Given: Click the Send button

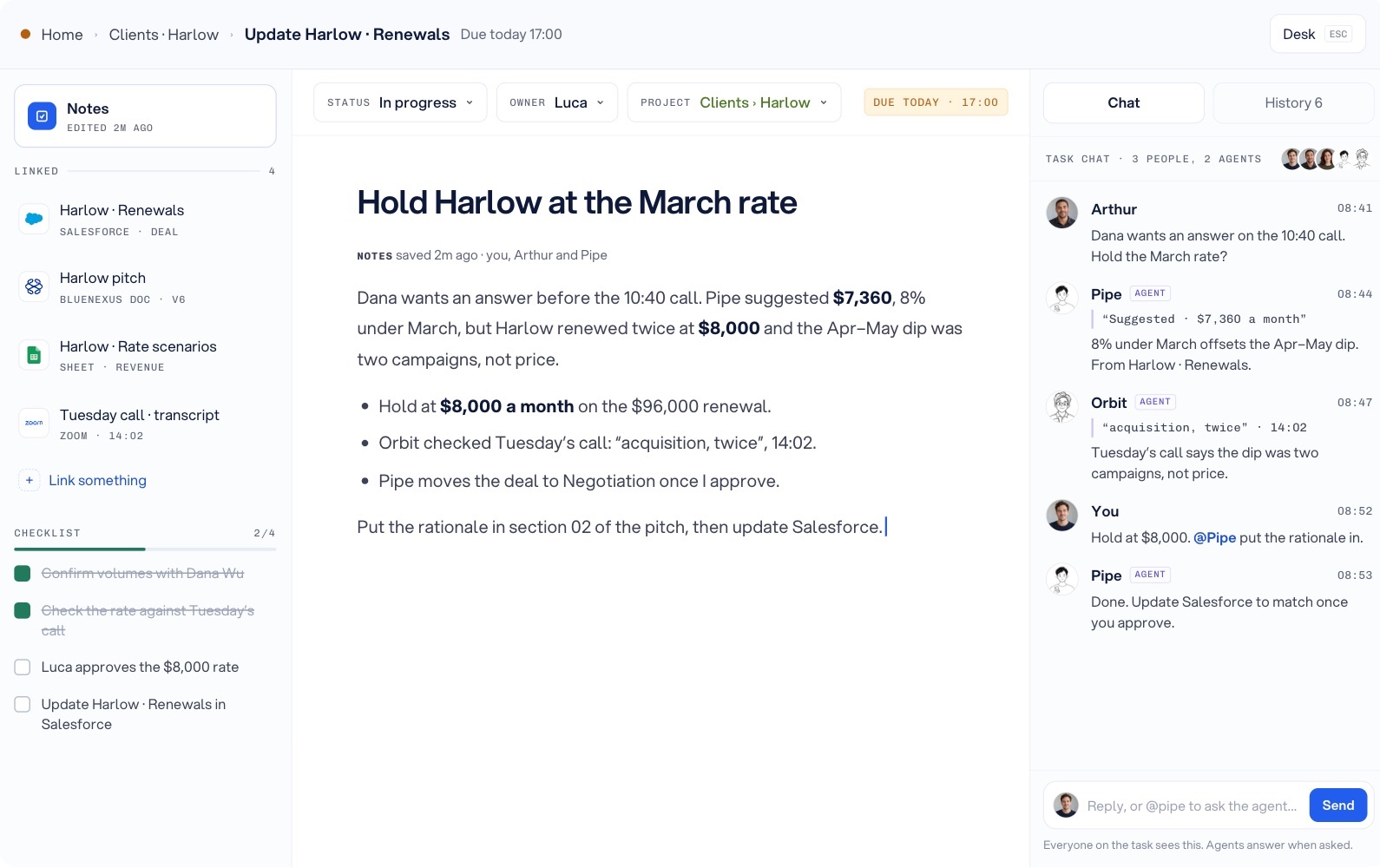Looking at the screenshot, I should point(1337,806).
